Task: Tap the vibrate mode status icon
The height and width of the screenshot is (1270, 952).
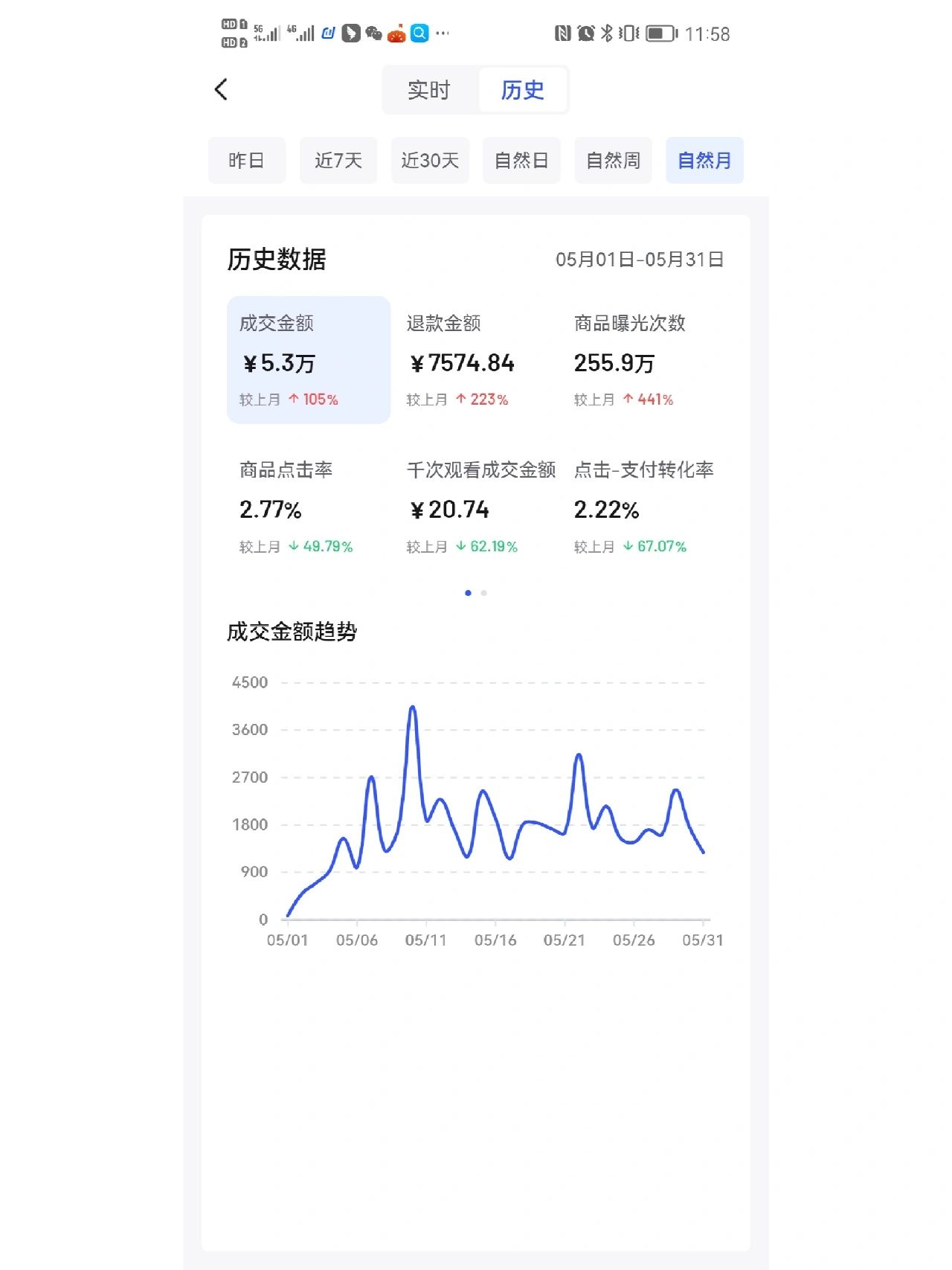Action: tap(628, 33)
